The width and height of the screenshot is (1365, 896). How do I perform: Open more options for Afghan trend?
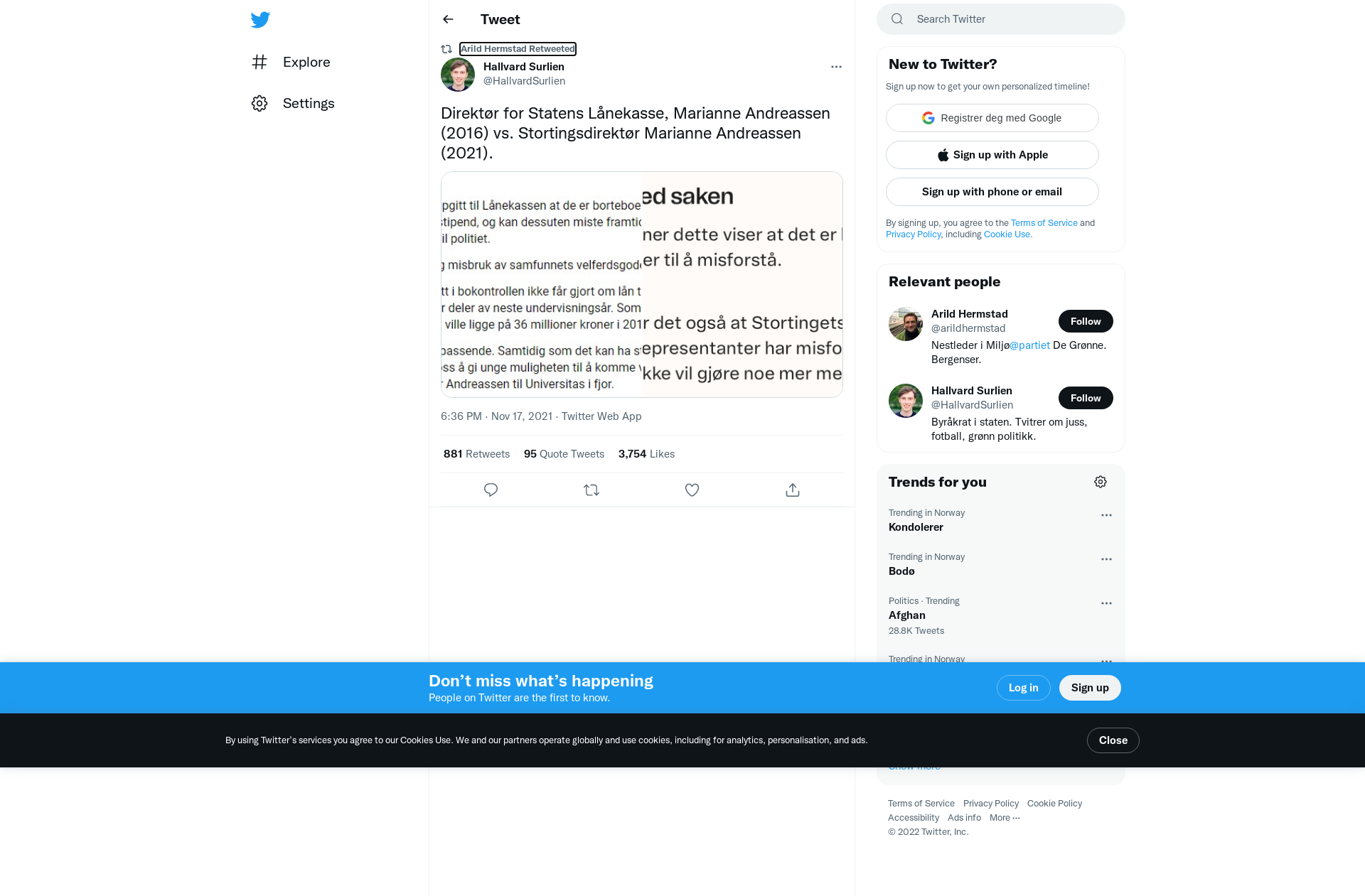click(x=1106, y=603)
